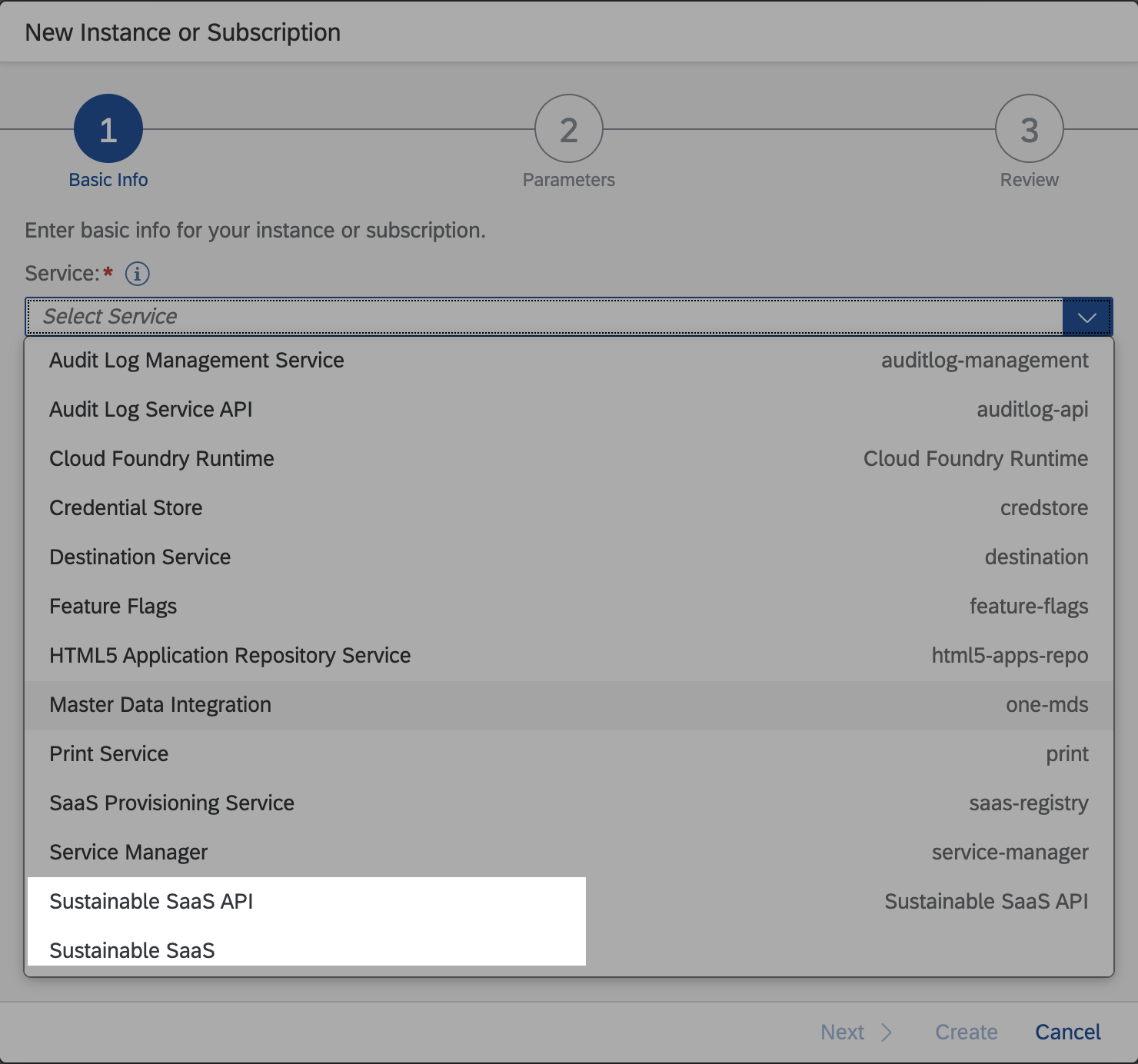Click the Next button
The width and height of the screenshot is (1138, 1064).
coord(856,1032)
